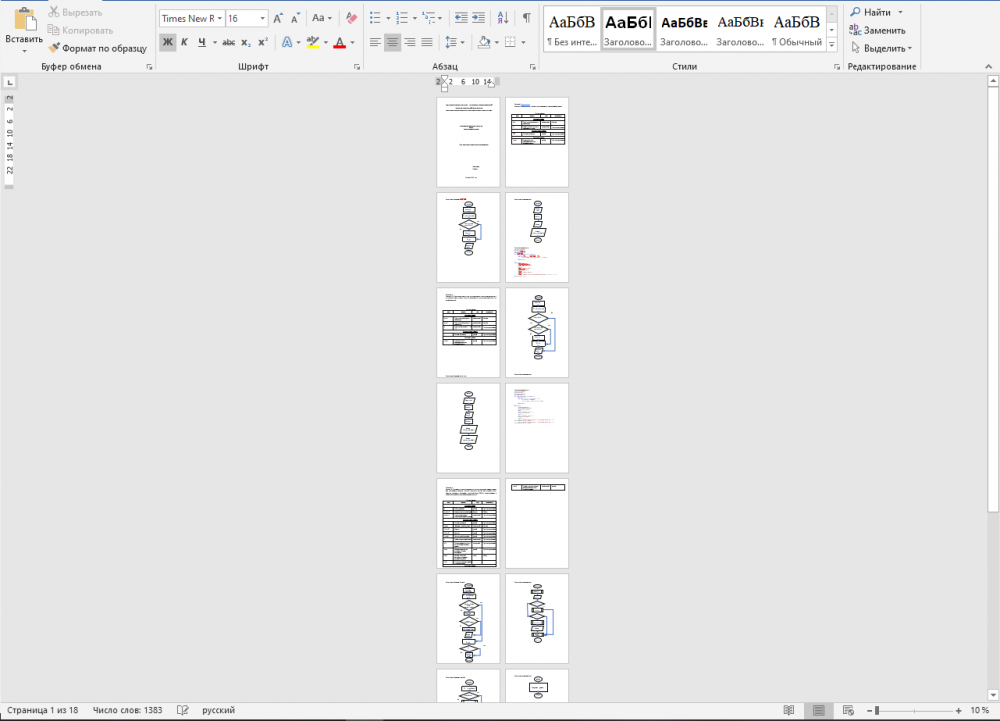Click the subscript x₂ icon
Viewport: 1000px width, 721px height.
(246, 42)
